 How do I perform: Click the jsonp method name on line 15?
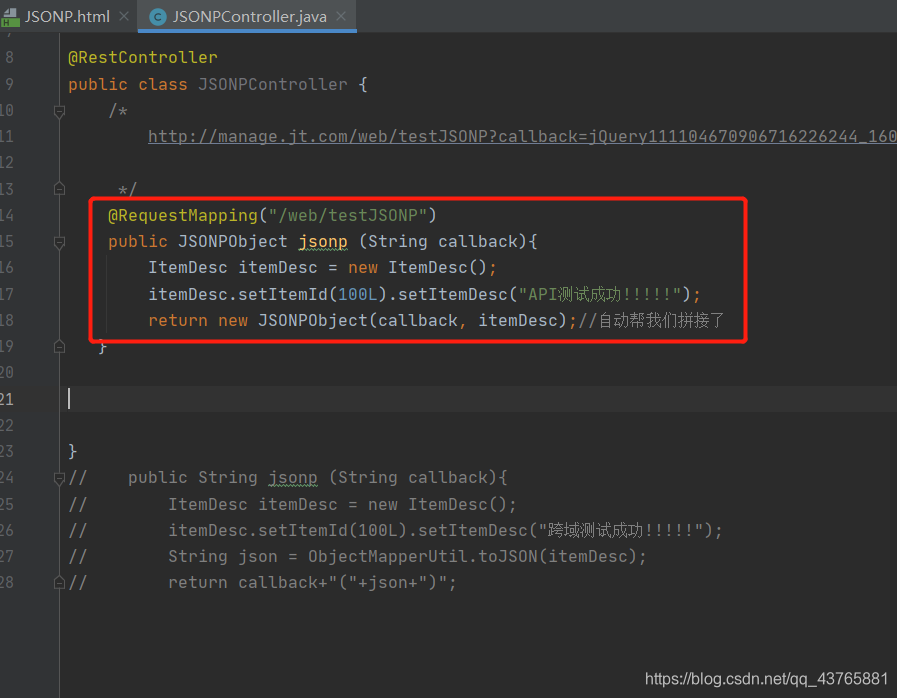point(323,241)
